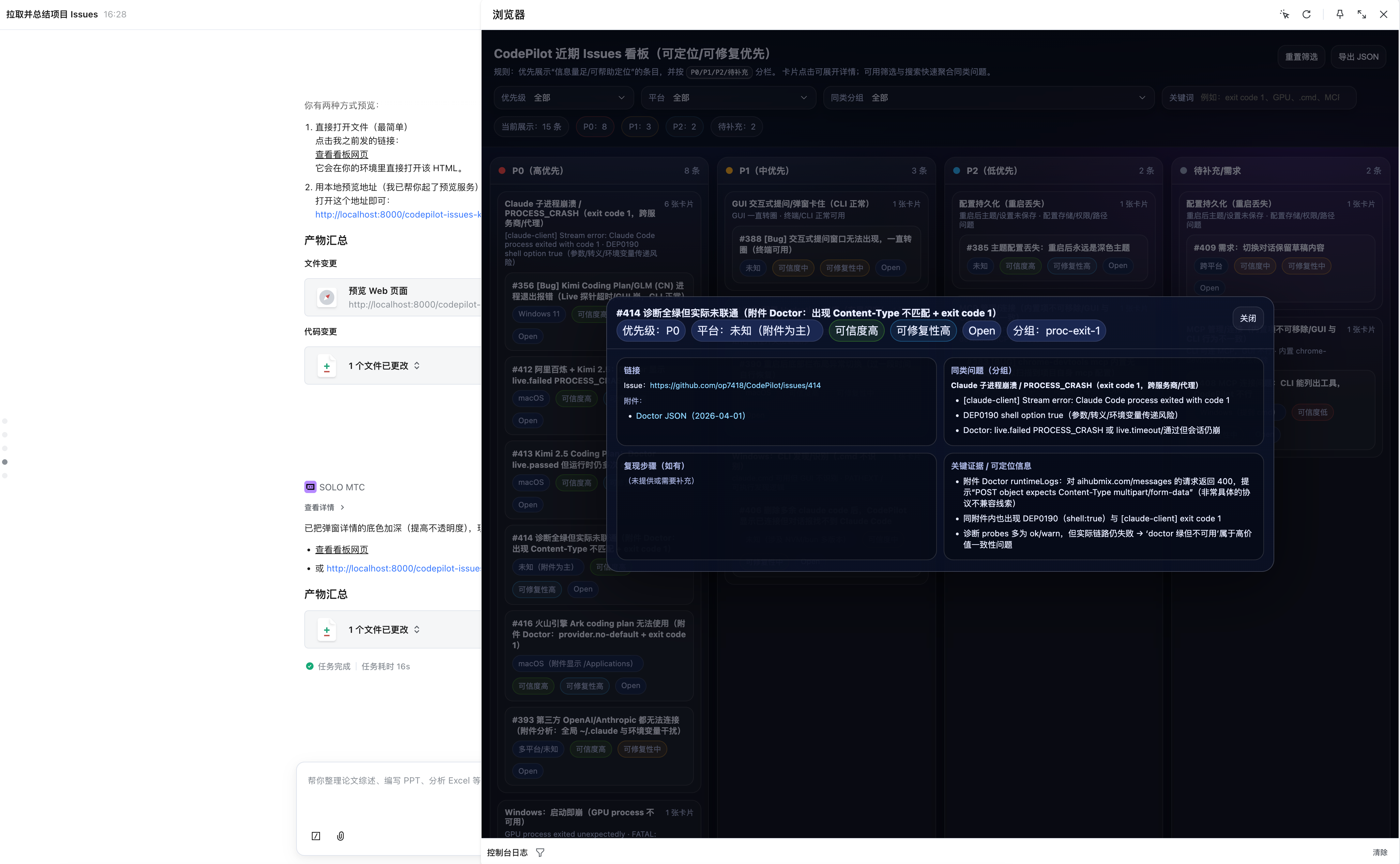Click the slash command icon in the input box
The height and width of the screenshot is (864, 1400).
click(x=316, y=836)
